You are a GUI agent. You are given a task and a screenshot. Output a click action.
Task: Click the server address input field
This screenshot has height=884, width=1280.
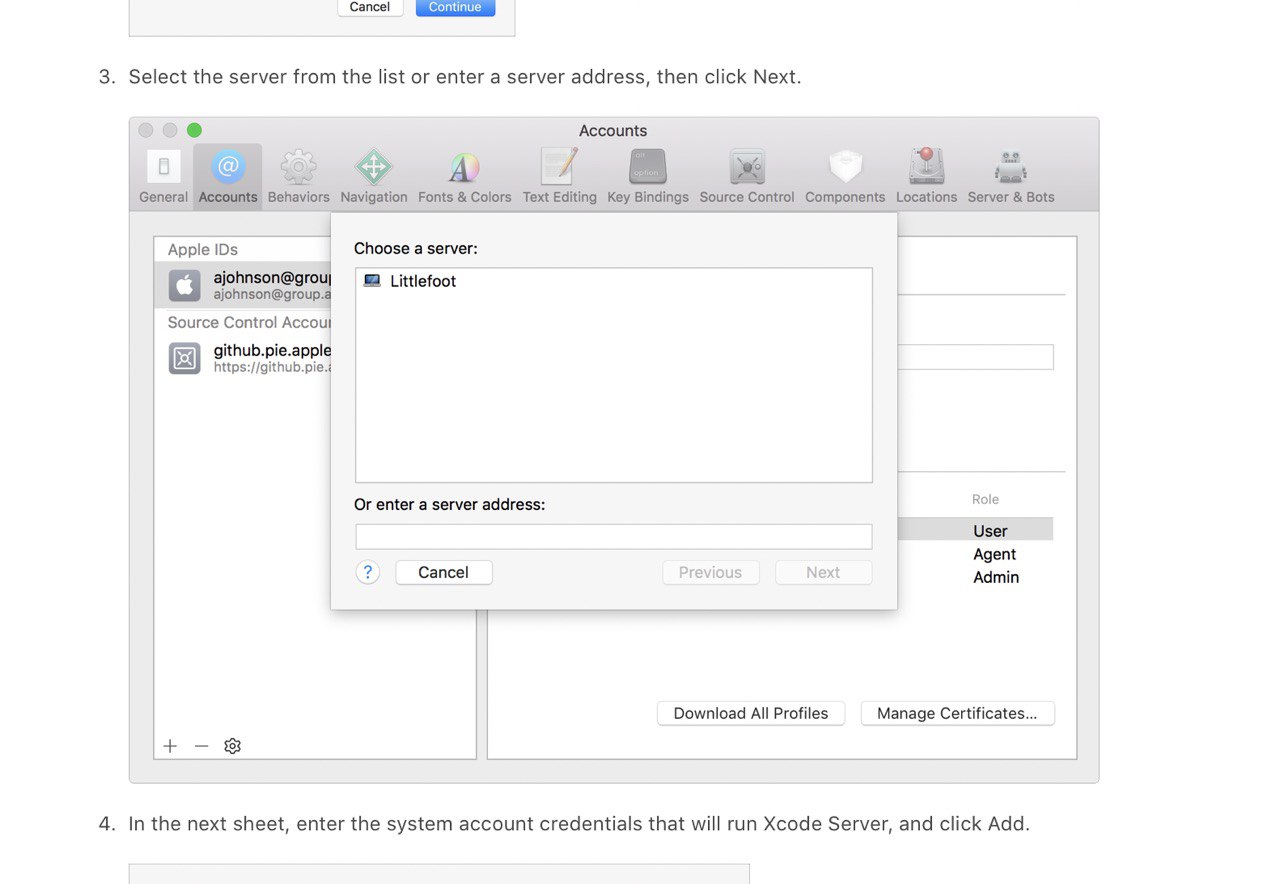(x=613, y=537)
